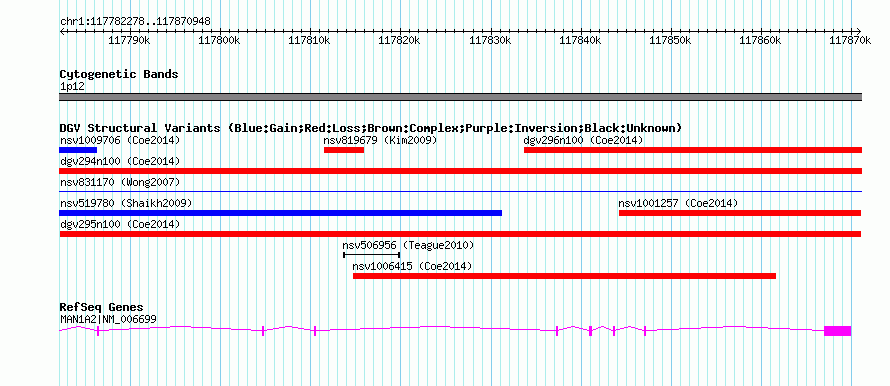The width and height of the screenshot is (890, 386).
Task: Click the 117860k ruler tick label
Action: coord(761,40)
